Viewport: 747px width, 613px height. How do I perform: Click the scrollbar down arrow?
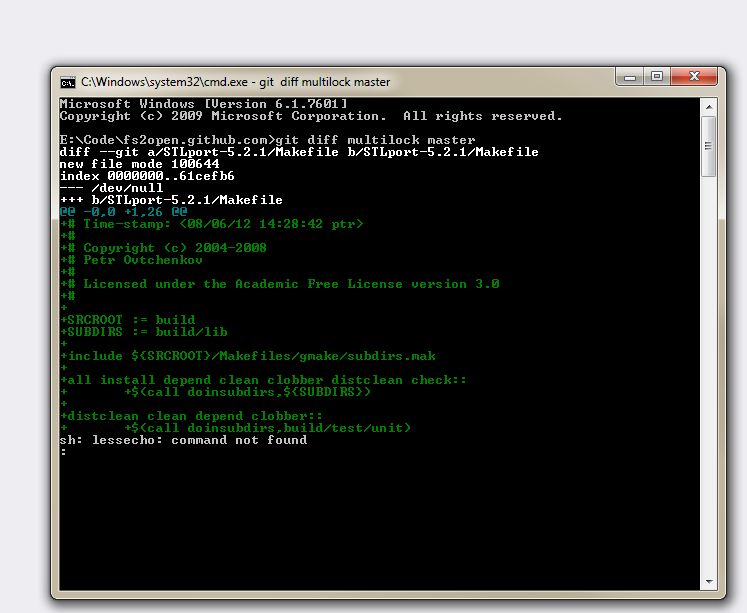(x=709, y=582)
